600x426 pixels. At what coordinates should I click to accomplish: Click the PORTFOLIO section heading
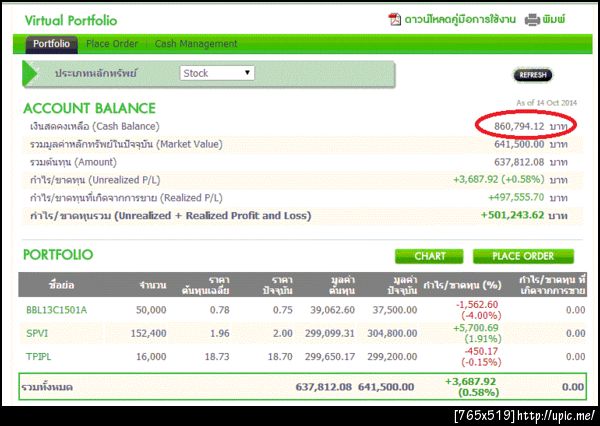(58, 255)
